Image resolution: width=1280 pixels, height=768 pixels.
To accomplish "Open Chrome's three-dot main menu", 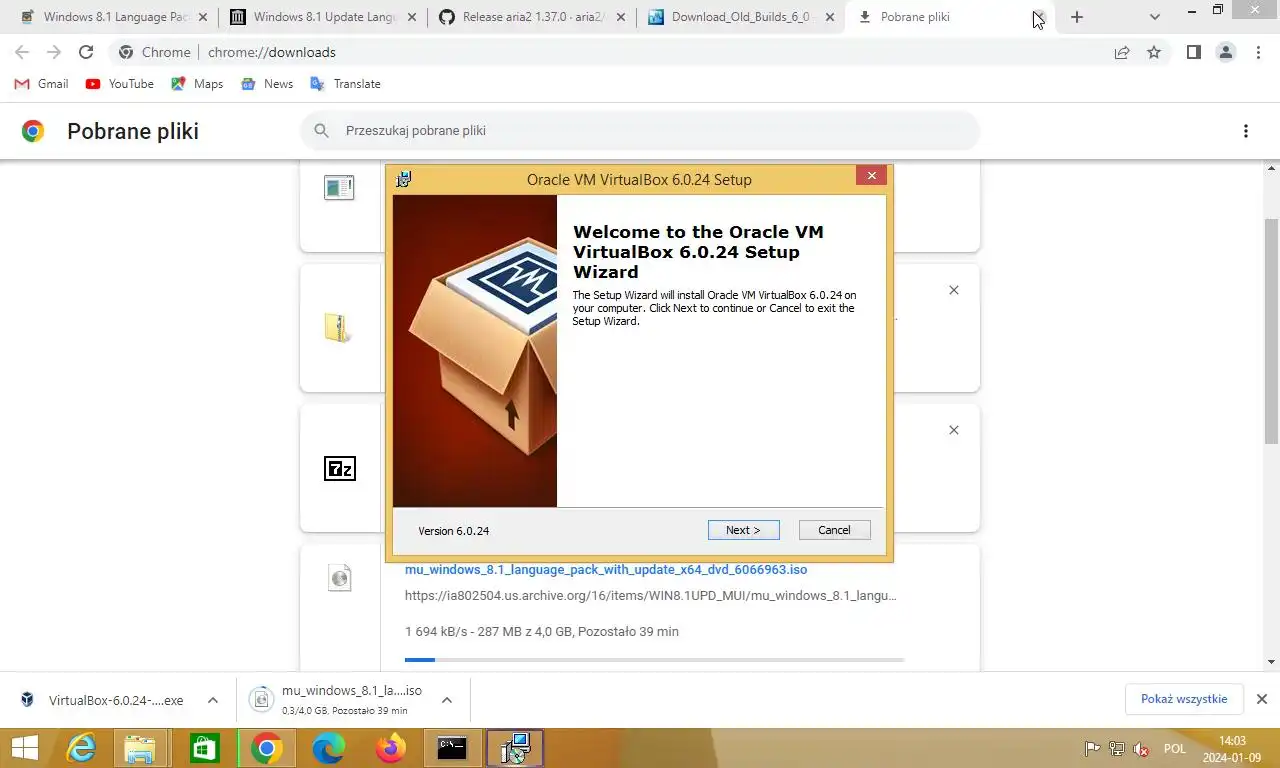I will coord(1258,52).
